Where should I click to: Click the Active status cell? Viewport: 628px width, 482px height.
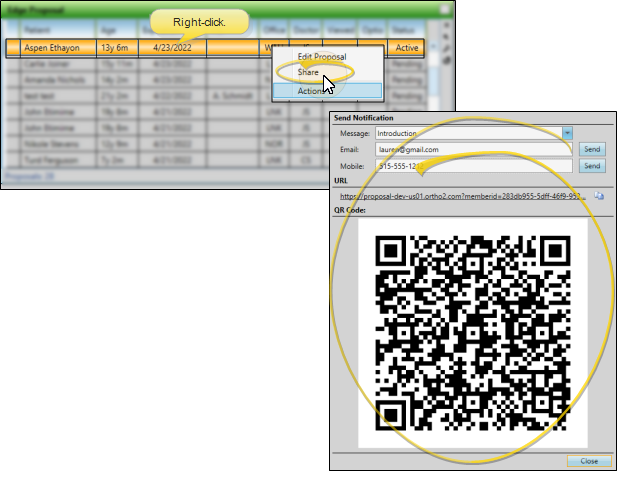point(405,47)
